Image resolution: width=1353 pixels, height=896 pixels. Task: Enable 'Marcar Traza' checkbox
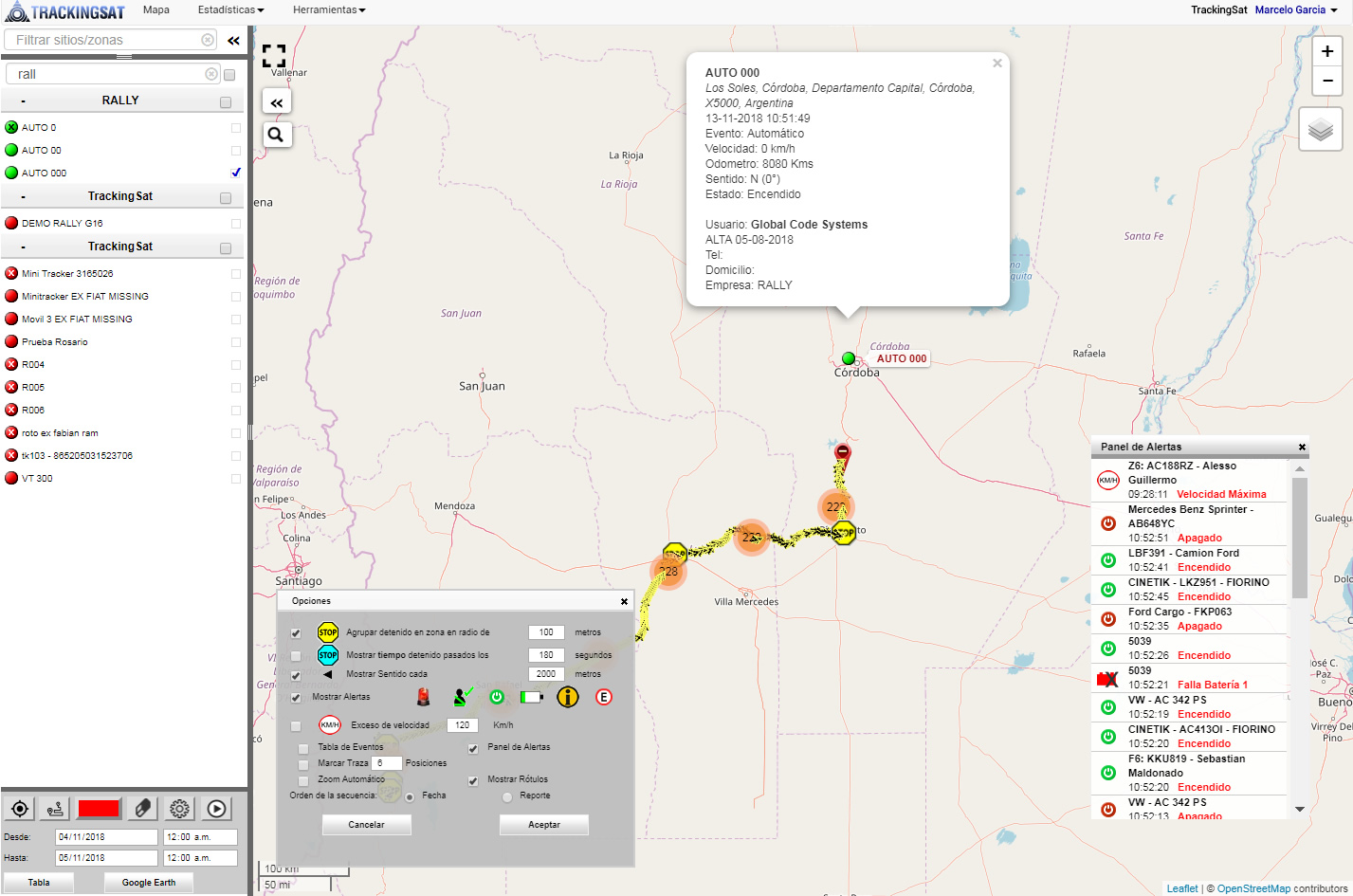coord(303,764)
